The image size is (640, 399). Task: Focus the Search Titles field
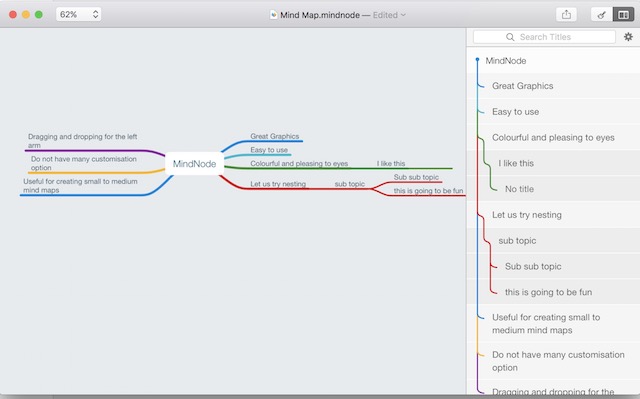point(544,37)
